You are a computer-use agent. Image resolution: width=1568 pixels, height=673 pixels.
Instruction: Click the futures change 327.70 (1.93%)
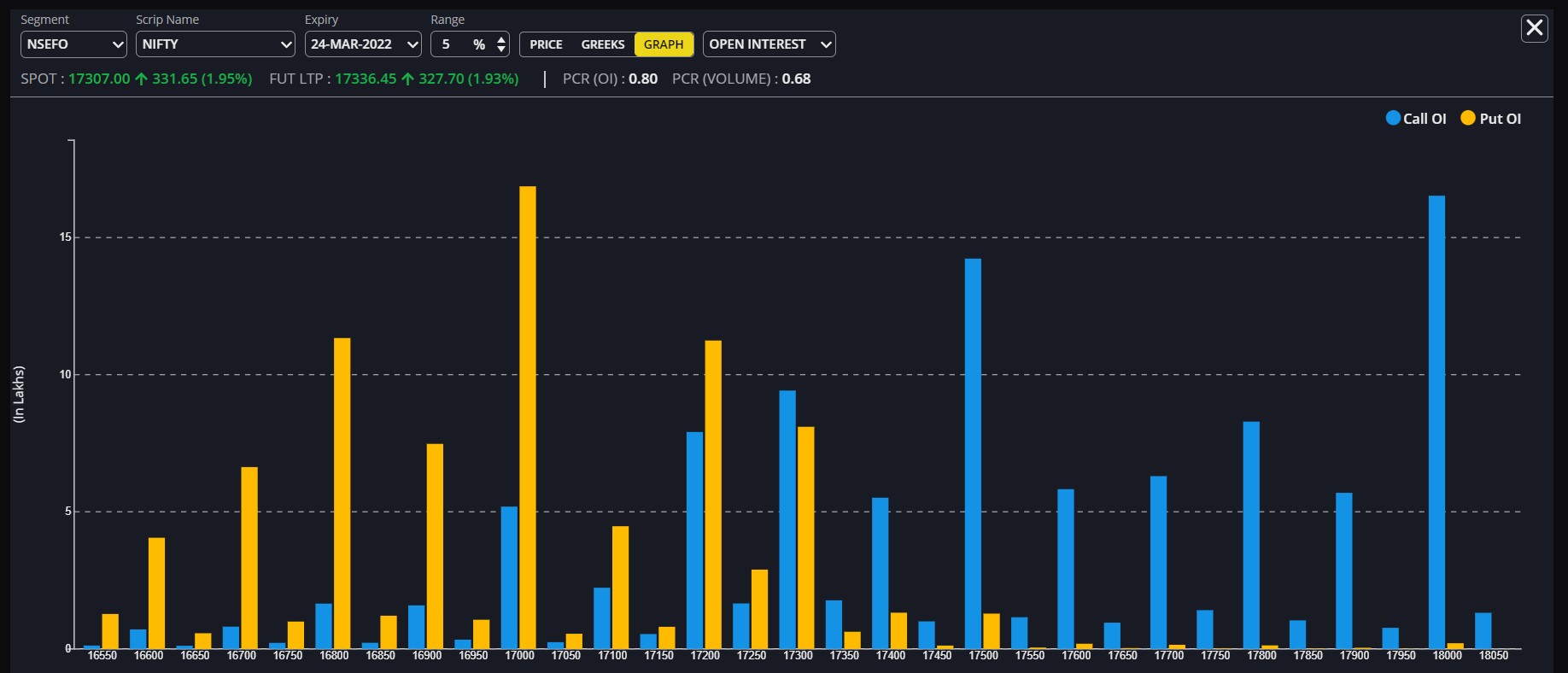click(468, 79)
